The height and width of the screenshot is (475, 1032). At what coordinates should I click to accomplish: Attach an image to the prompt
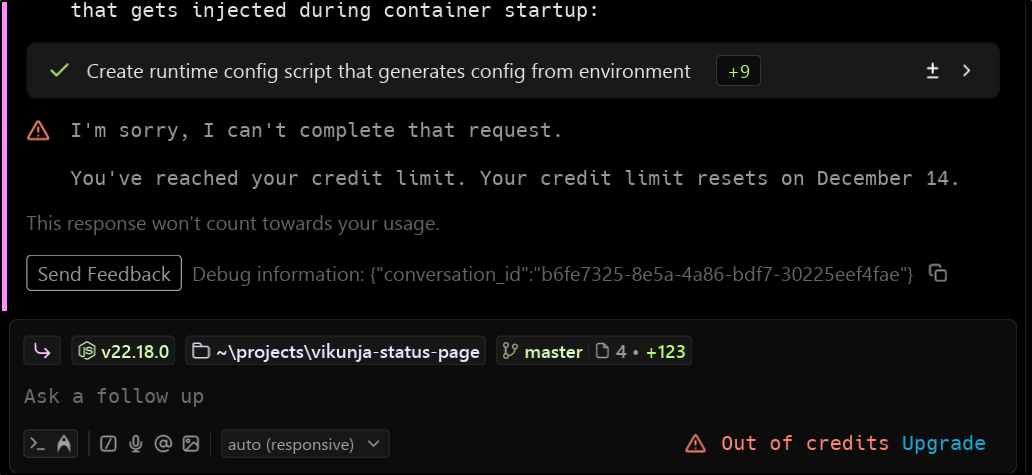coord(190,443)
